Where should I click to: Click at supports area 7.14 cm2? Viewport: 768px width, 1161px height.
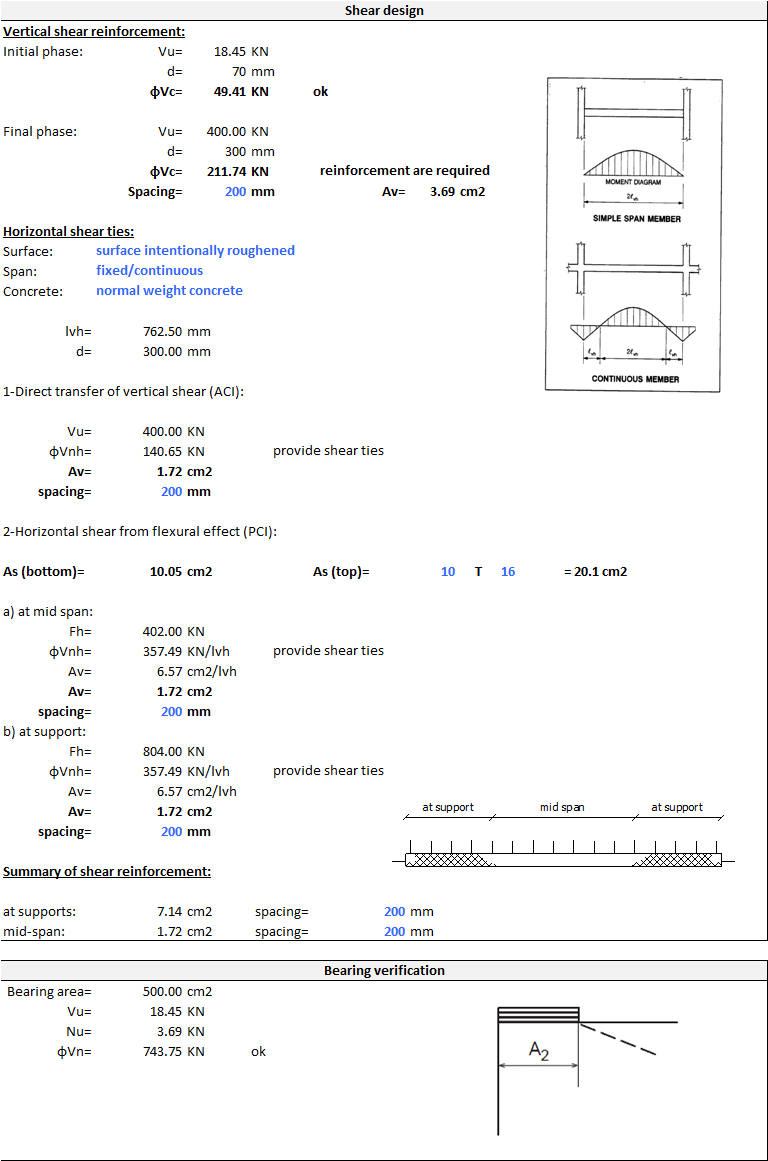coord(184,911)
